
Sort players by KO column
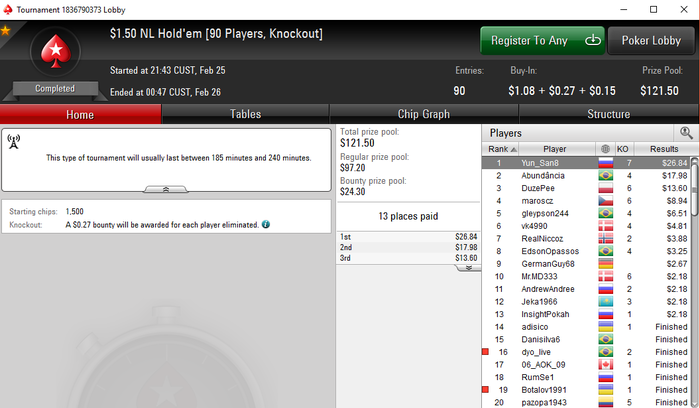click(x=623, y=149)
